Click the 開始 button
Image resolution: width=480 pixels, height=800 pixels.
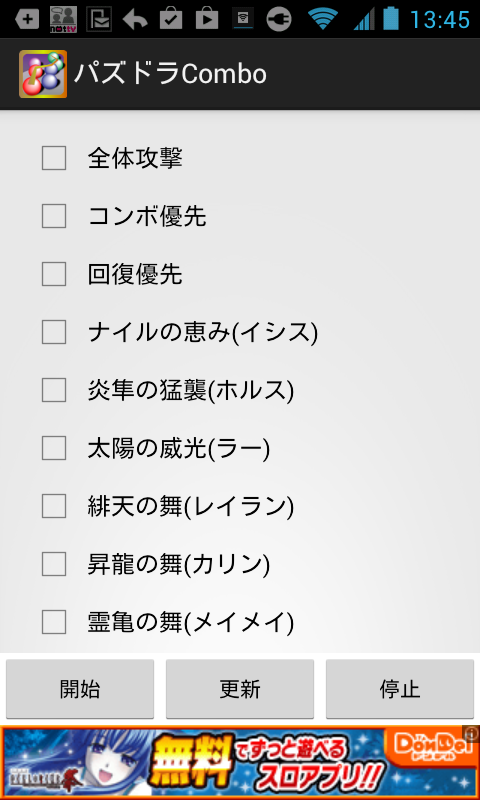pyautogui.click(x=80, y=689)
